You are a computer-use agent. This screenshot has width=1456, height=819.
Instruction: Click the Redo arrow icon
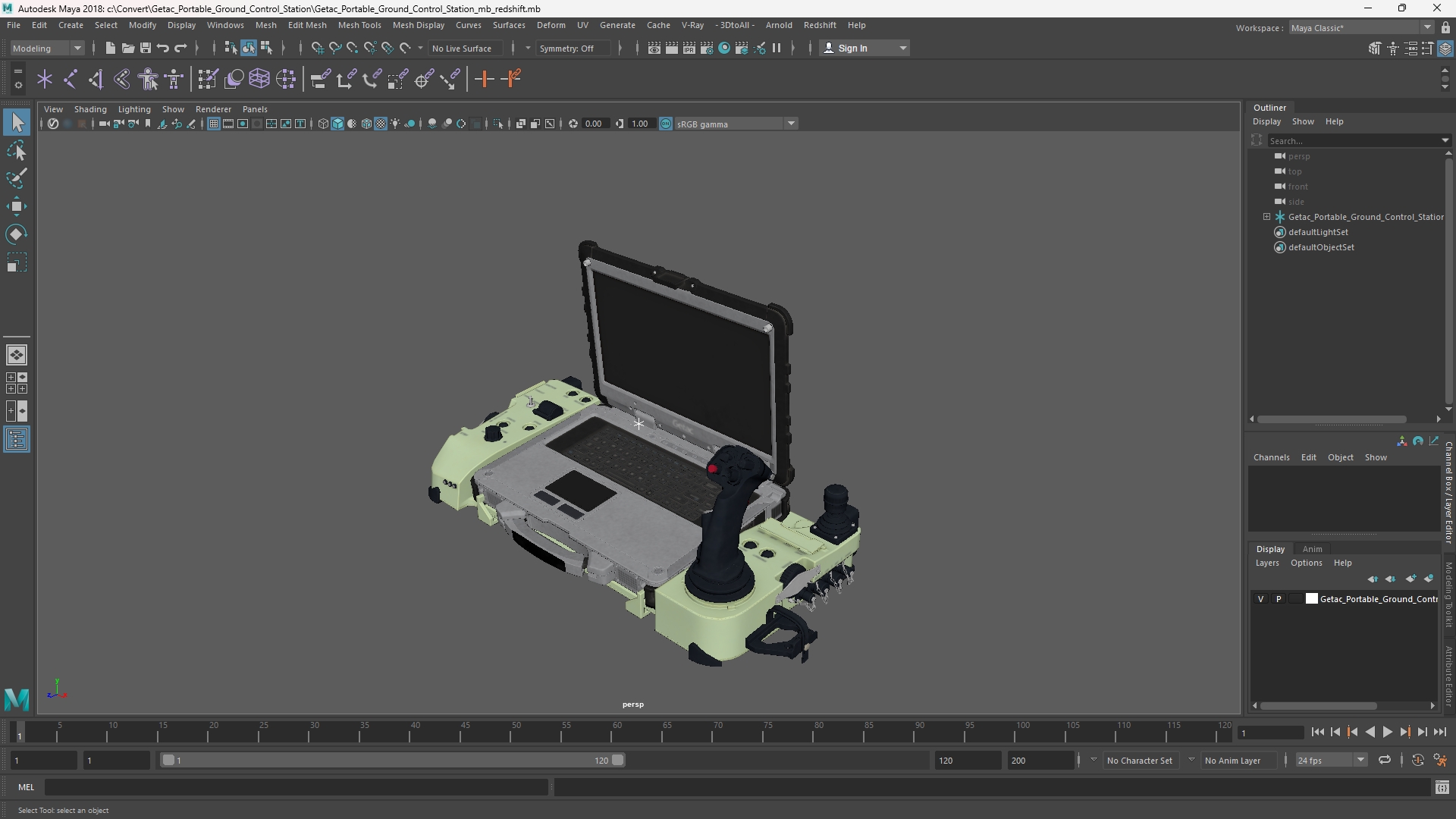click(180, 48)
